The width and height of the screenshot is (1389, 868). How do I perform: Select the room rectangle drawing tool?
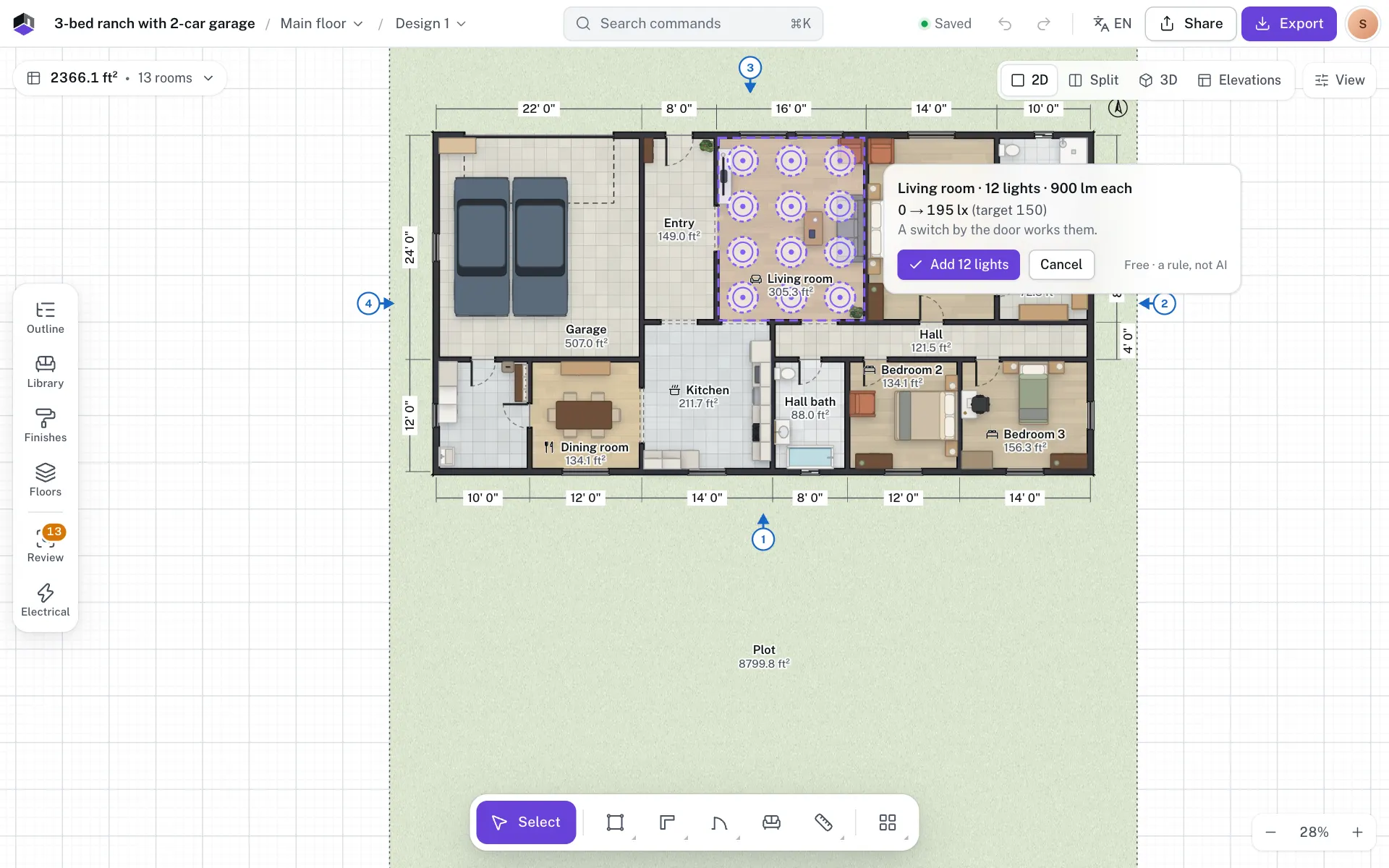(x=616, y=822)
